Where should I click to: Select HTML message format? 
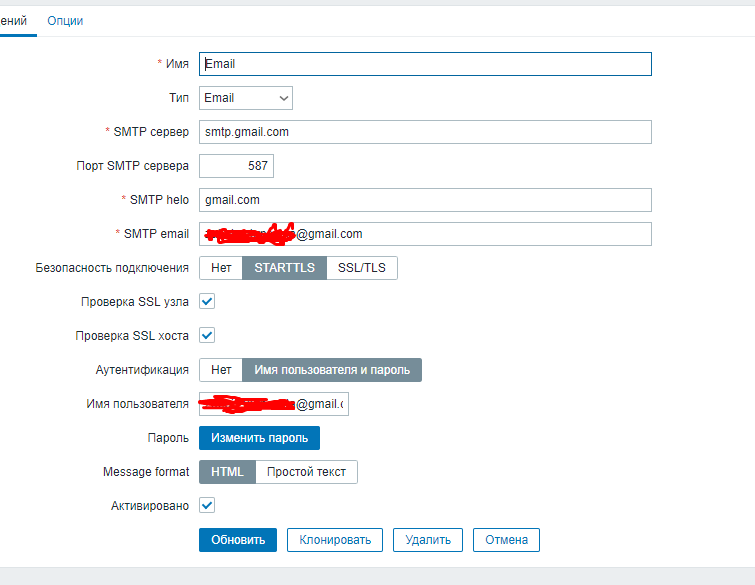pos(227,472)
